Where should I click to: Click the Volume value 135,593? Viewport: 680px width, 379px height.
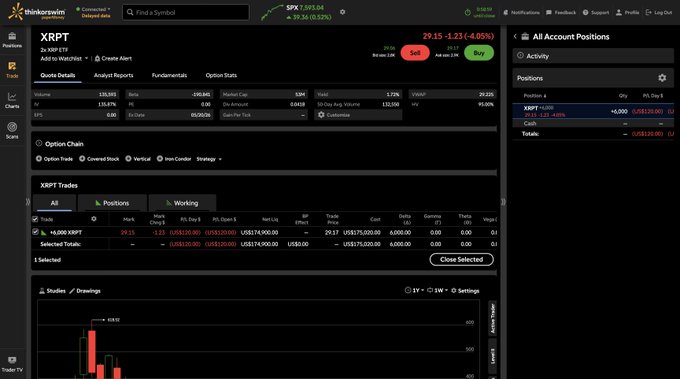[x=108, y=94]
